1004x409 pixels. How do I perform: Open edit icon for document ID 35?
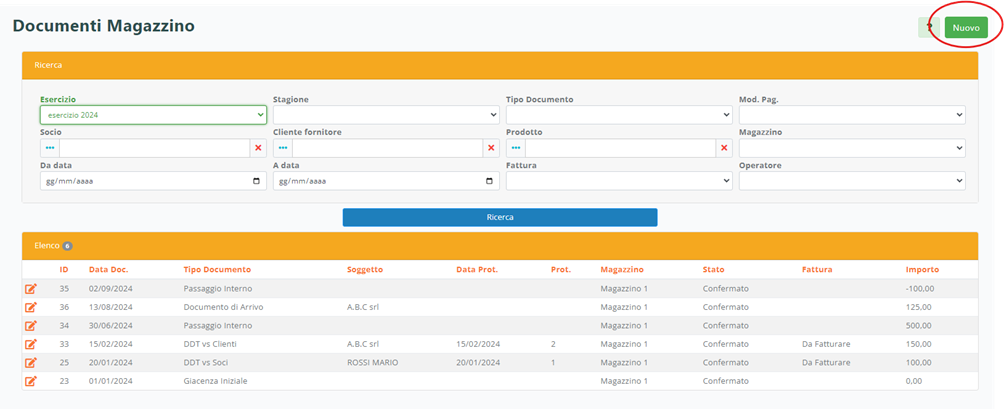tap(31, 289)
